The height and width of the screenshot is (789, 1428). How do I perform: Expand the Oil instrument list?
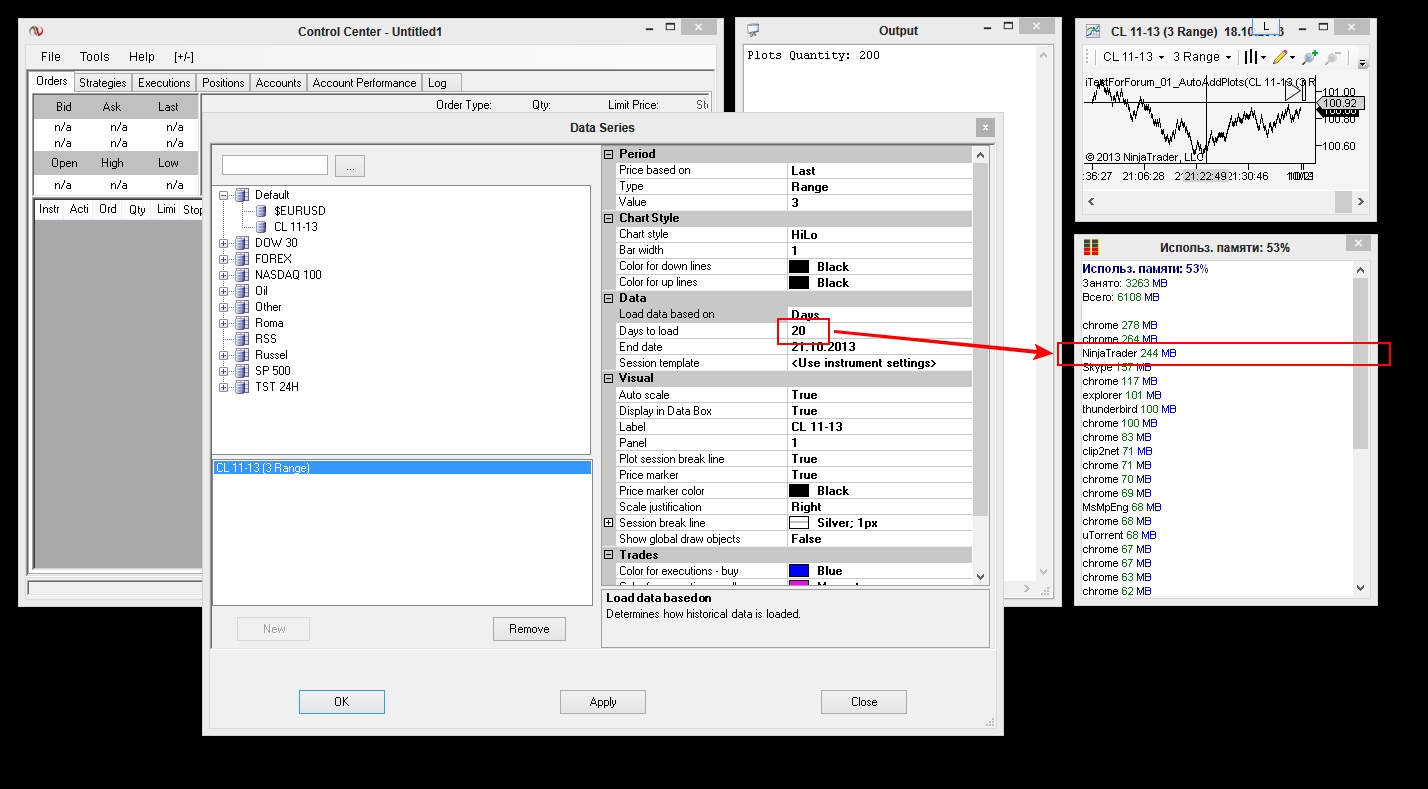pyautogui.click(x=225, y=291)
